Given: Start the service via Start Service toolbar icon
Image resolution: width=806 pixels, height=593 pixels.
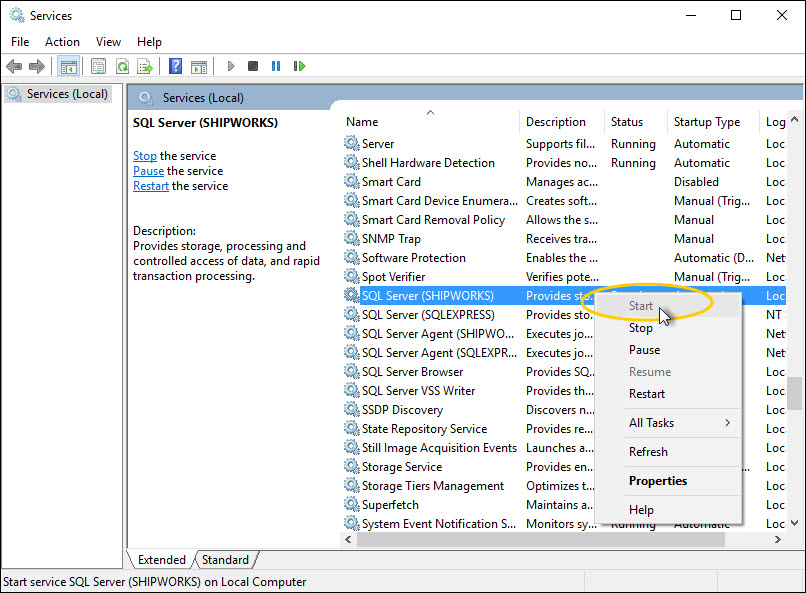Looking at the screenshot, I should tap(231, 66).
